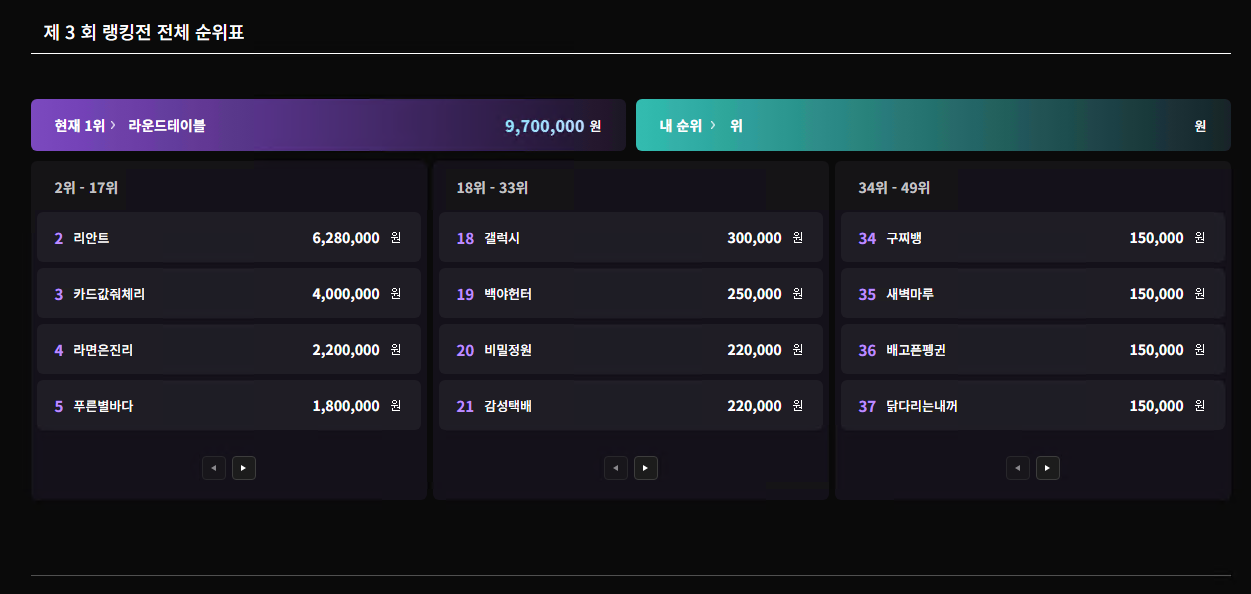The width and height of the screenshot is (1251, 594).
Task: Select rank 37 닭다리는내꺼 row
Action: tap(1032, 405)
